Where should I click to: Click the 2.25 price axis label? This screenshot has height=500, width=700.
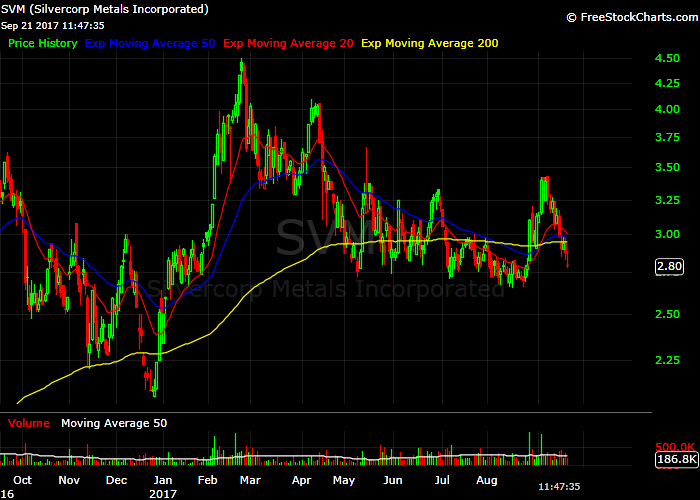tap(667, 360)
